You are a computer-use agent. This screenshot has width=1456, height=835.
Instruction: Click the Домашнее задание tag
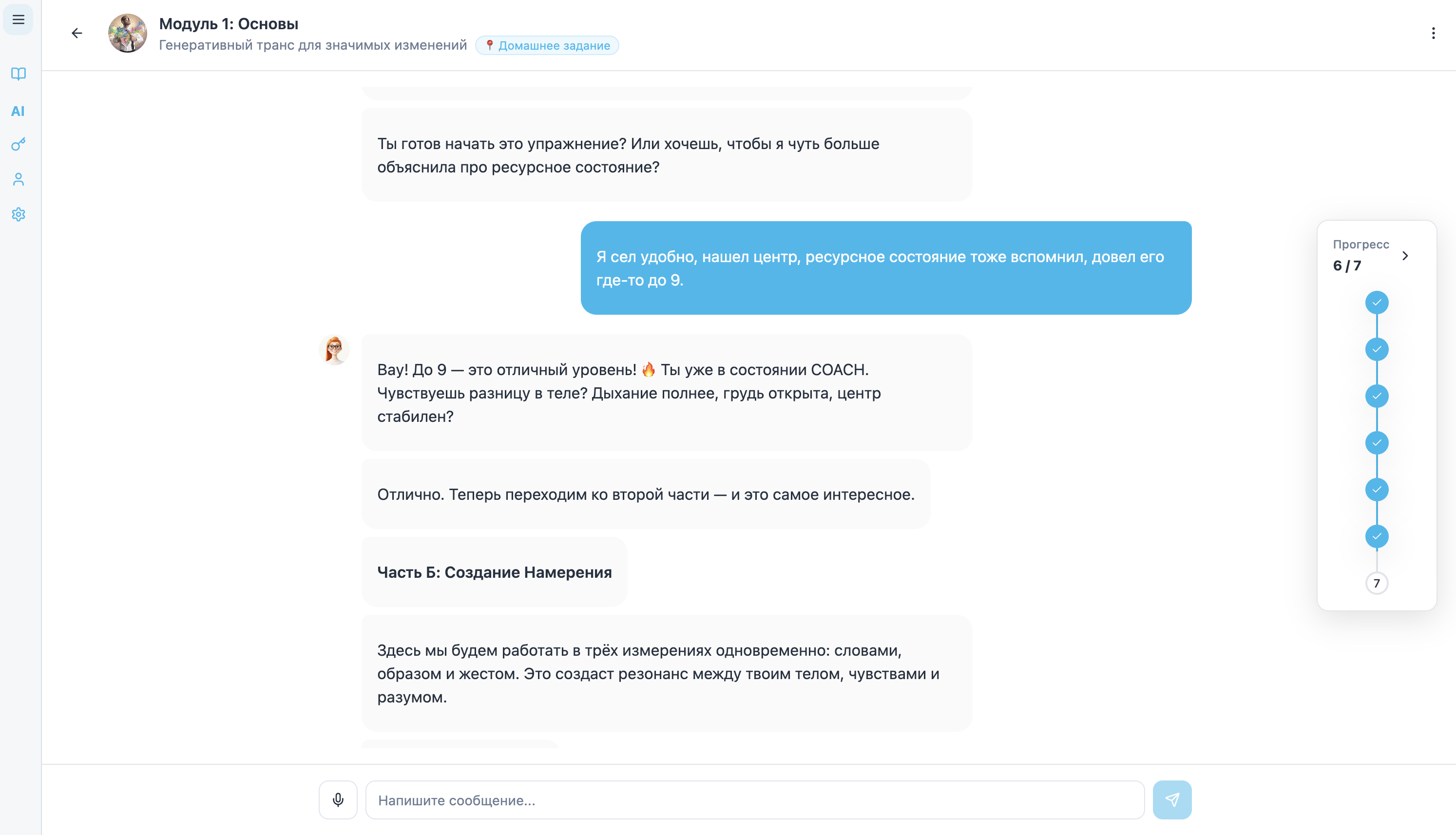[547, 45]
